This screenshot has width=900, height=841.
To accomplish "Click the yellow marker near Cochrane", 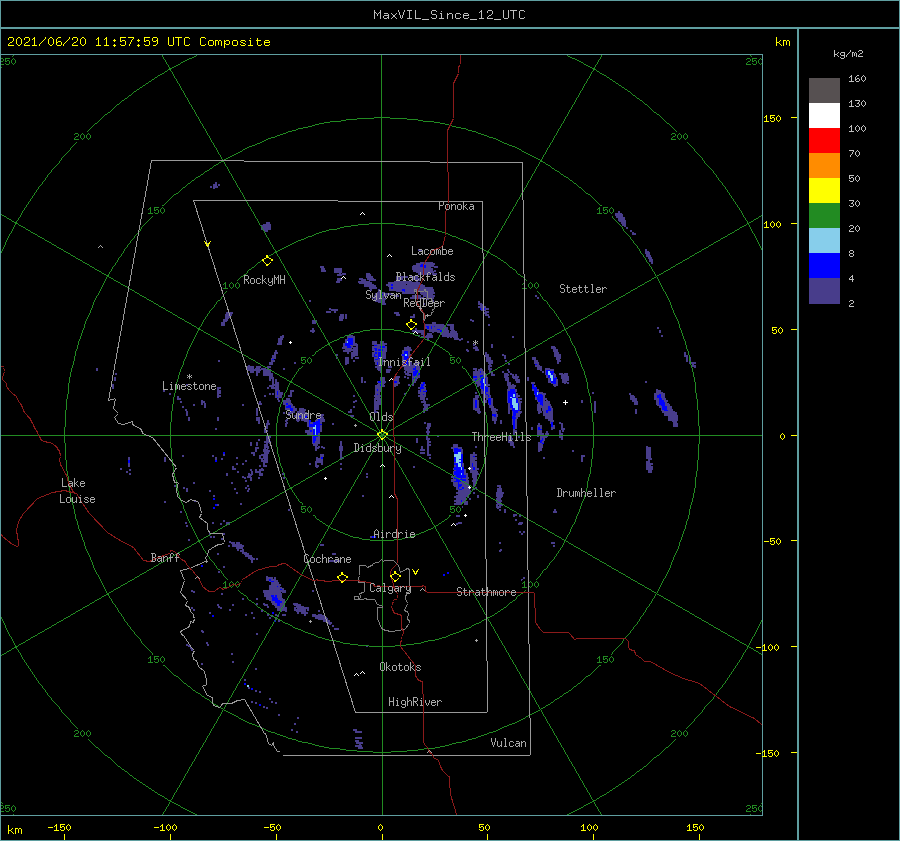I will coord(342,577).
